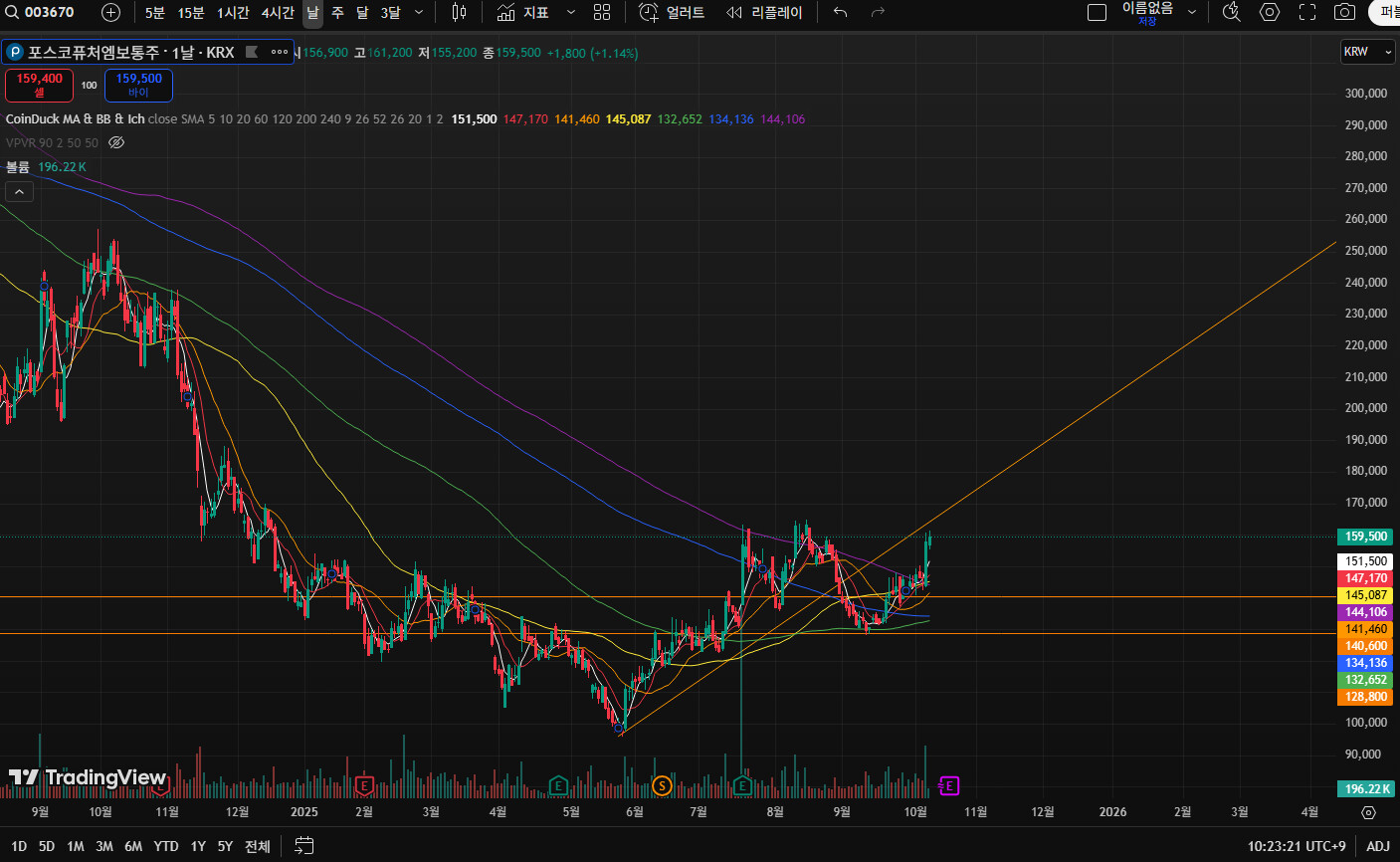Toggle ADJ adjusted price data
Image resolution: width=1400 pixels, height=862 pixels.
point(1377,846)
